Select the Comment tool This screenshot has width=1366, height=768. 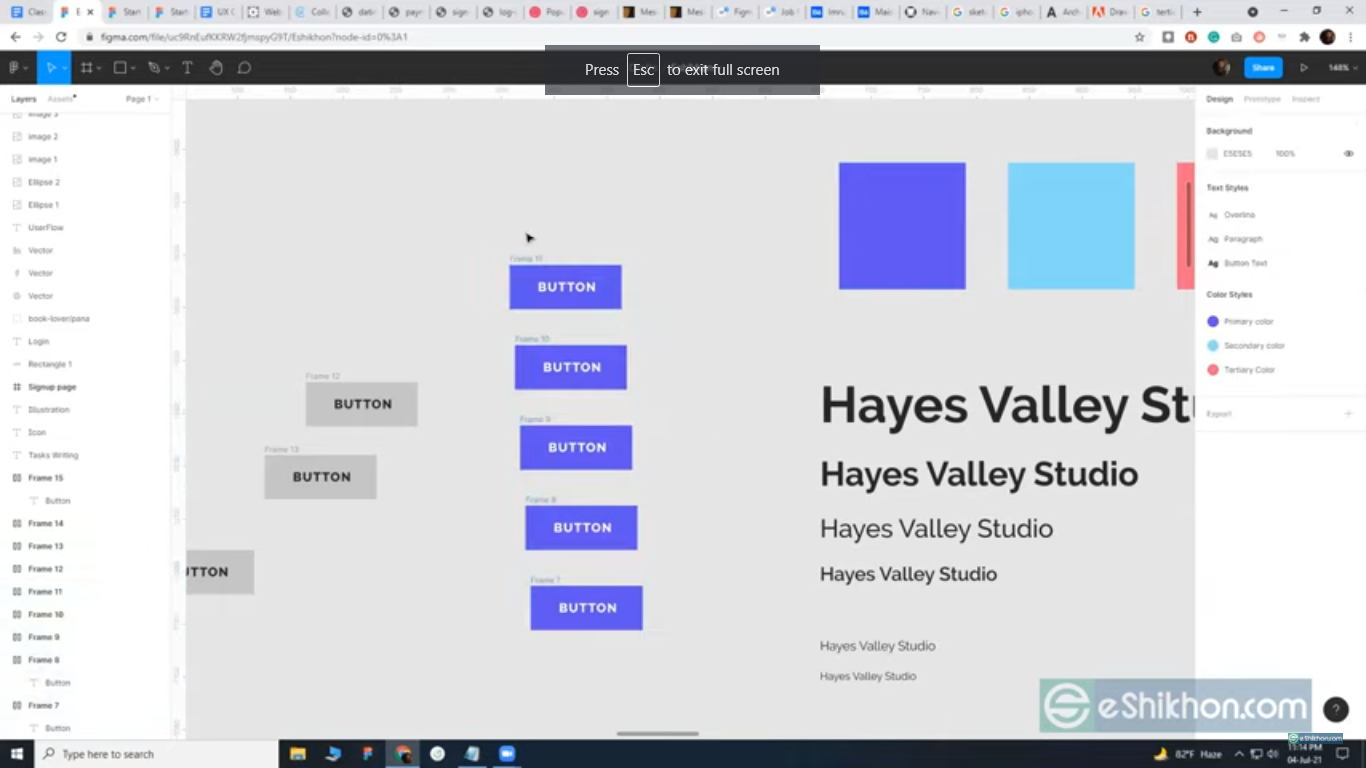pos(244,68)
